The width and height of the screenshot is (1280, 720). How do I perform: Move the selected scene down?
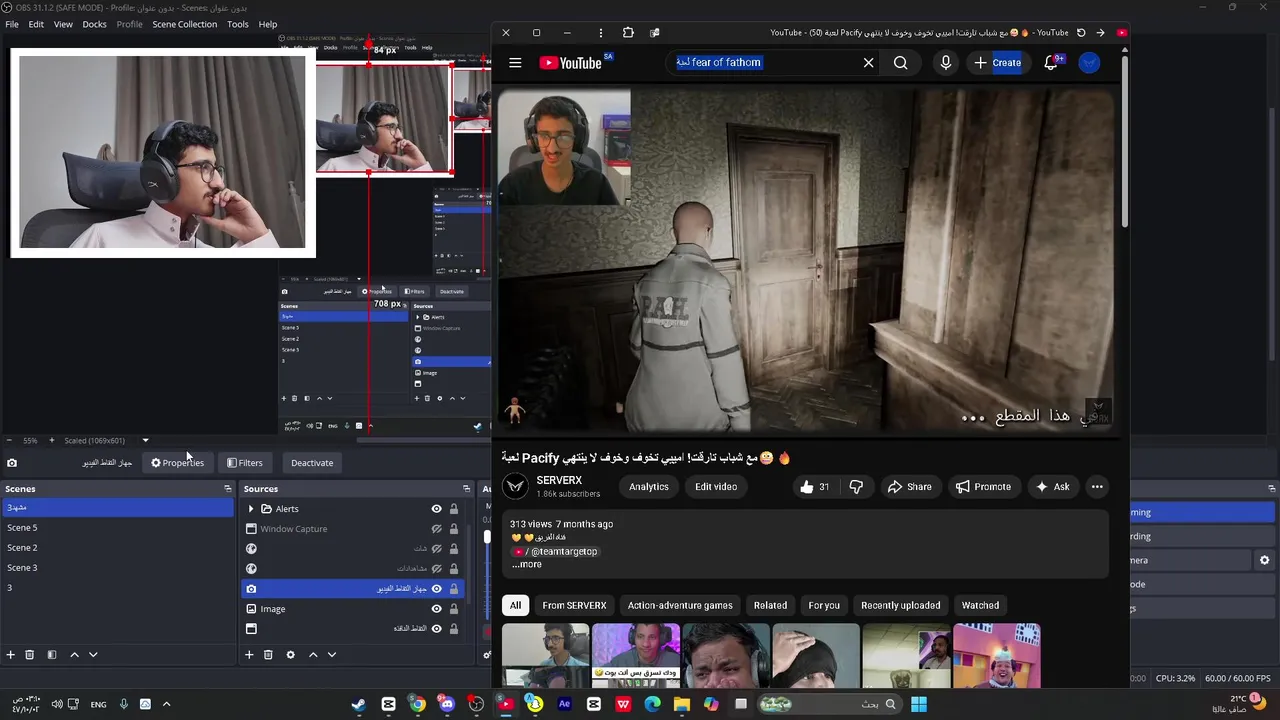(93, 655)
